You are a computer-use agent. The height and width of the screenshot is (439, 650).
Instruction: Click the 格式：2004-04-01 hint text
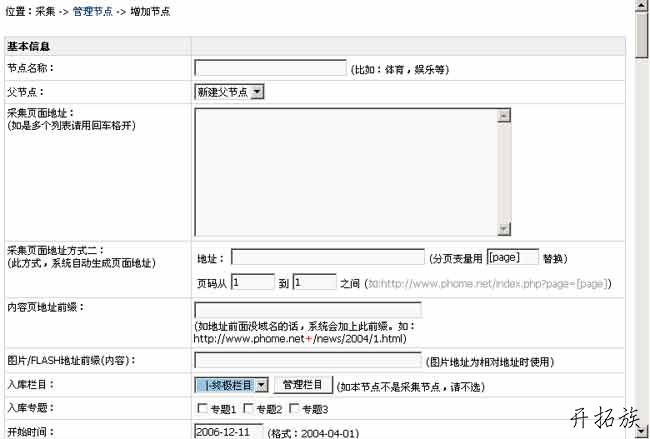[x=313, y=433]
